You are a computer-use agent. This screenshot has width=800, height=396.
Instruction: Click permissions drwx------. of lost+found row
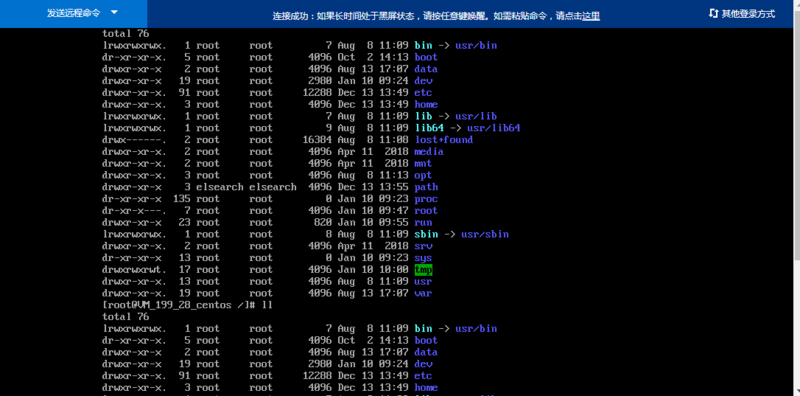134,140
